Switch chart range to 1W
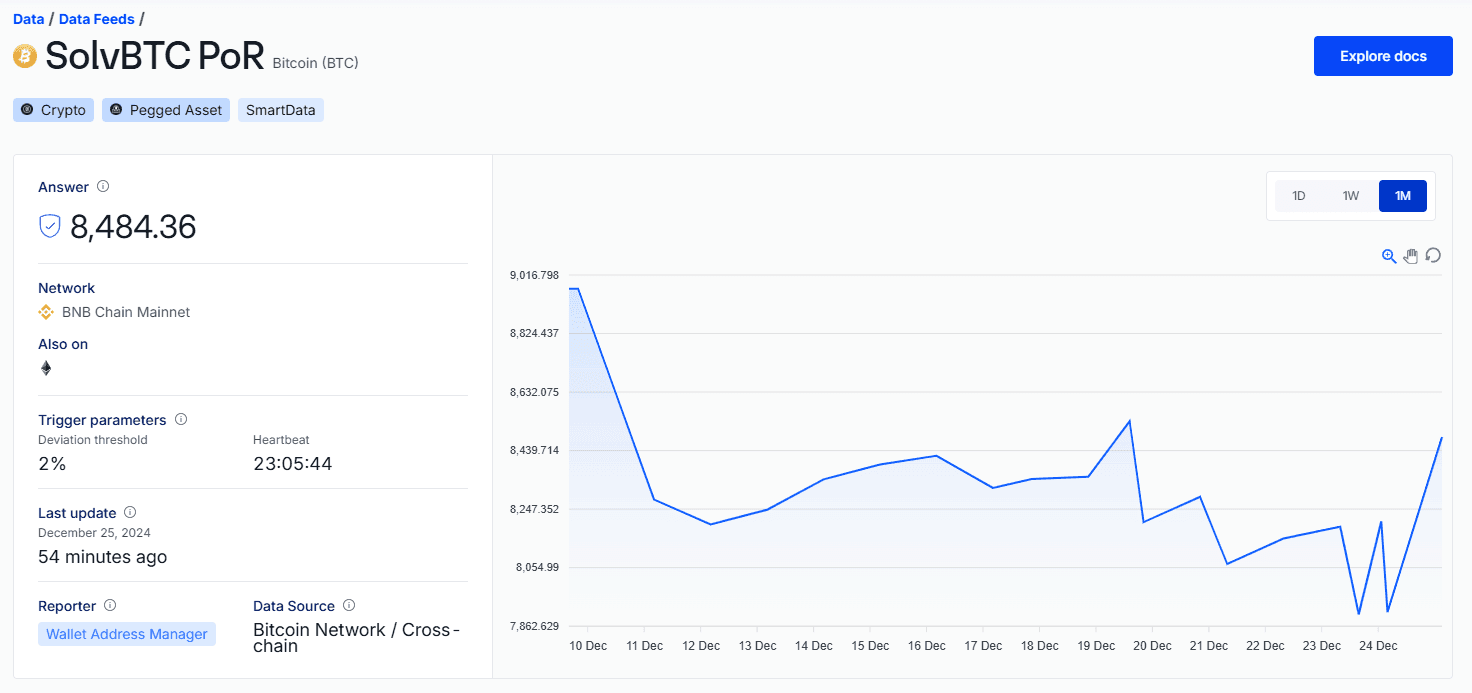The image size is (1472, 693). 1351,196
